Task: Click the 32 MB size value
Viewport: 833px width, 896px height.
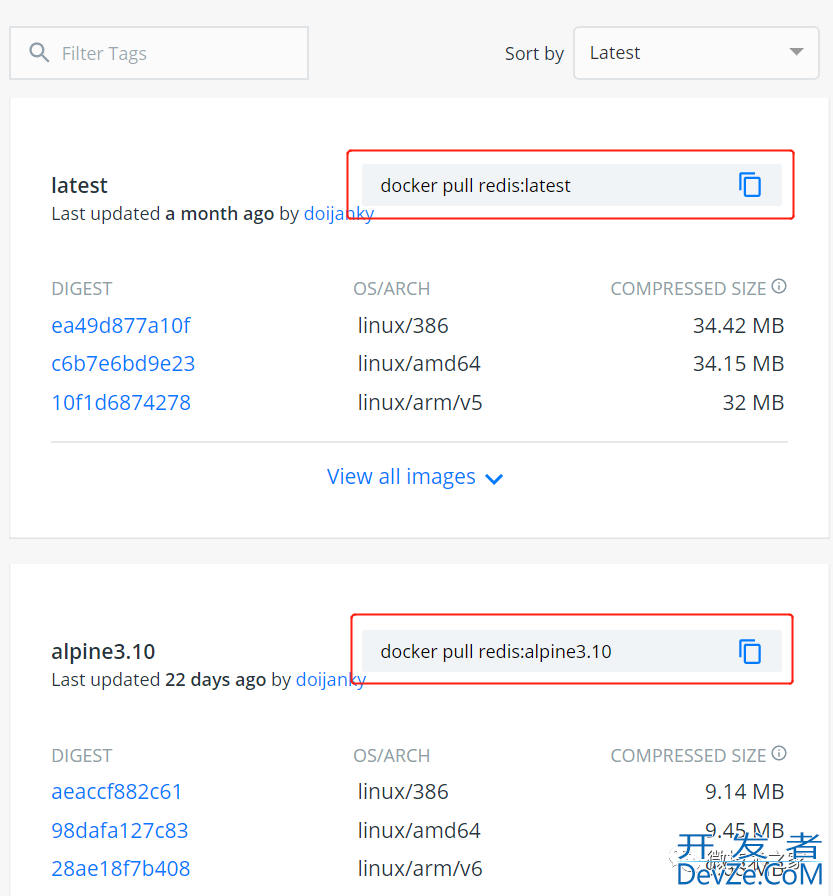Action: click(x=753, y=403)
